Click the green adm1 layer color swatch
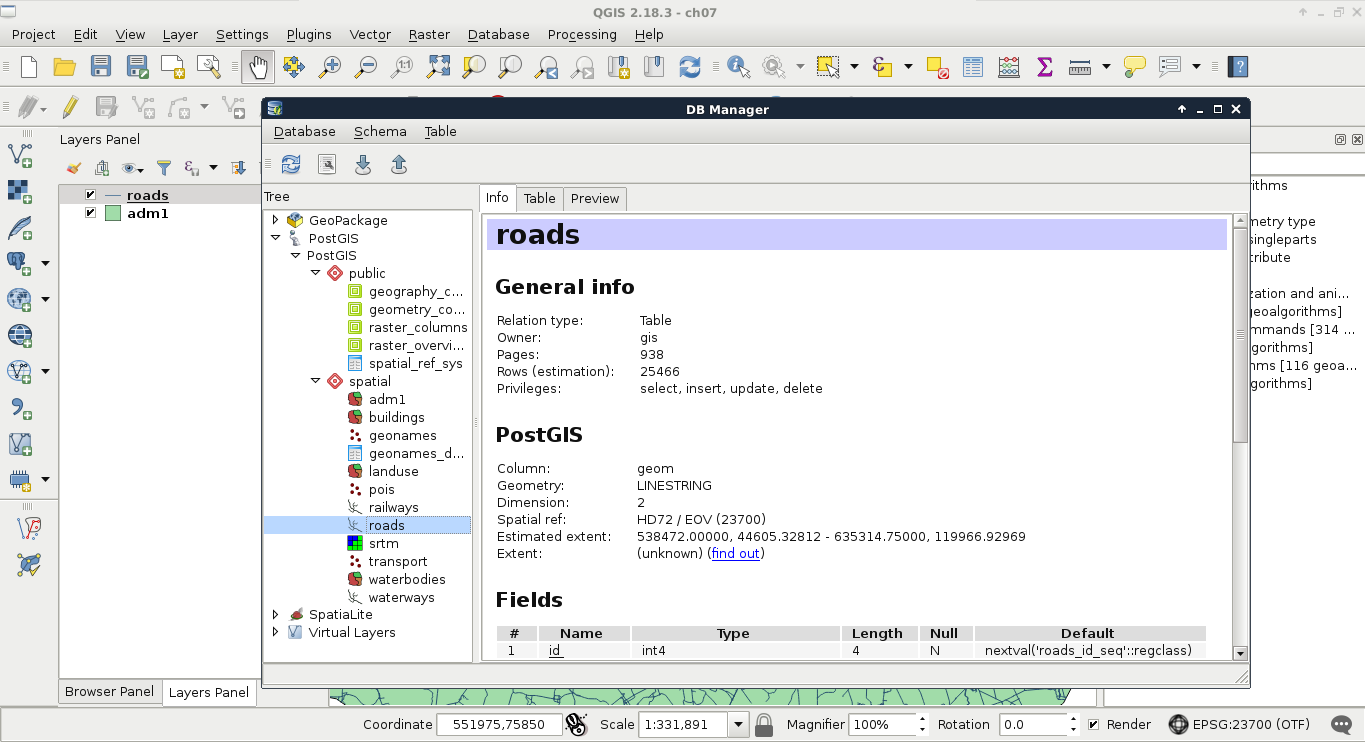The height and width of the screenshot is (742, 1365). (112, 213)
